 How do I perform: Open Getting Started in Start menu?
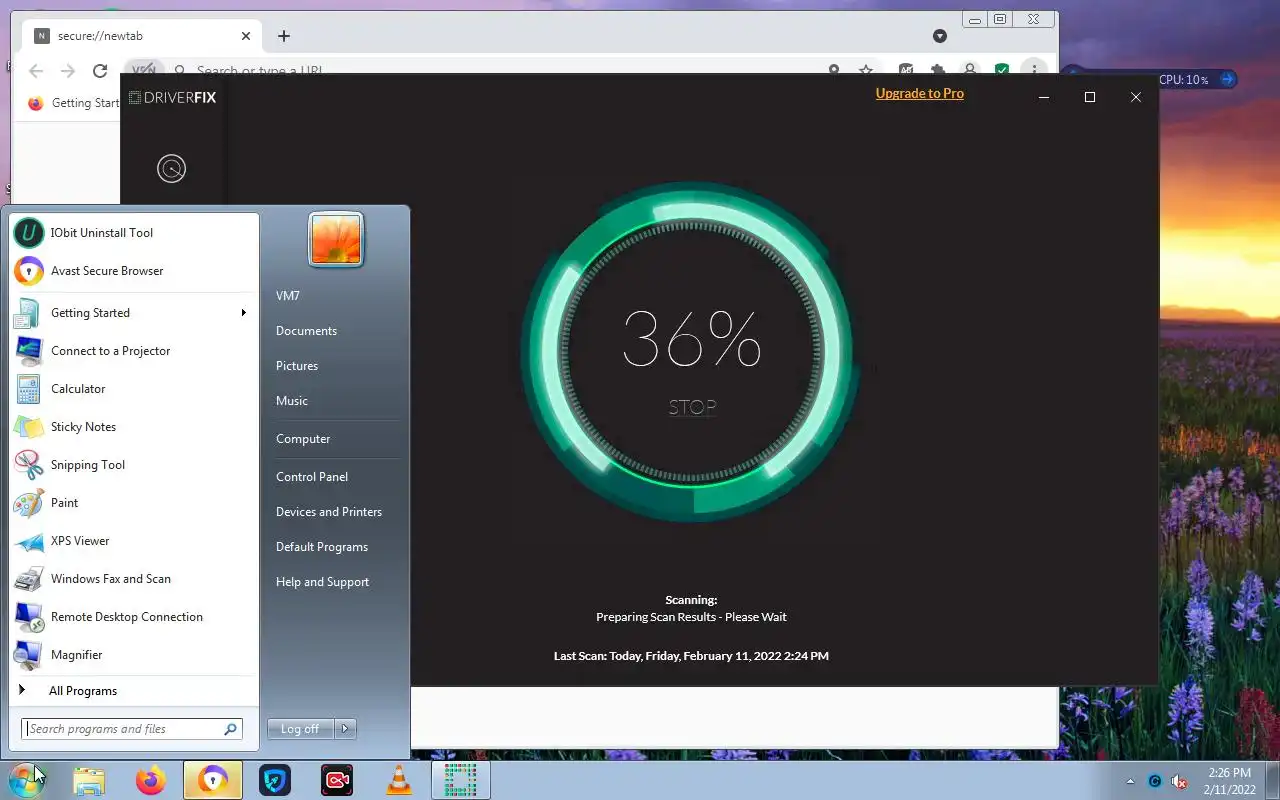(134, 313)
